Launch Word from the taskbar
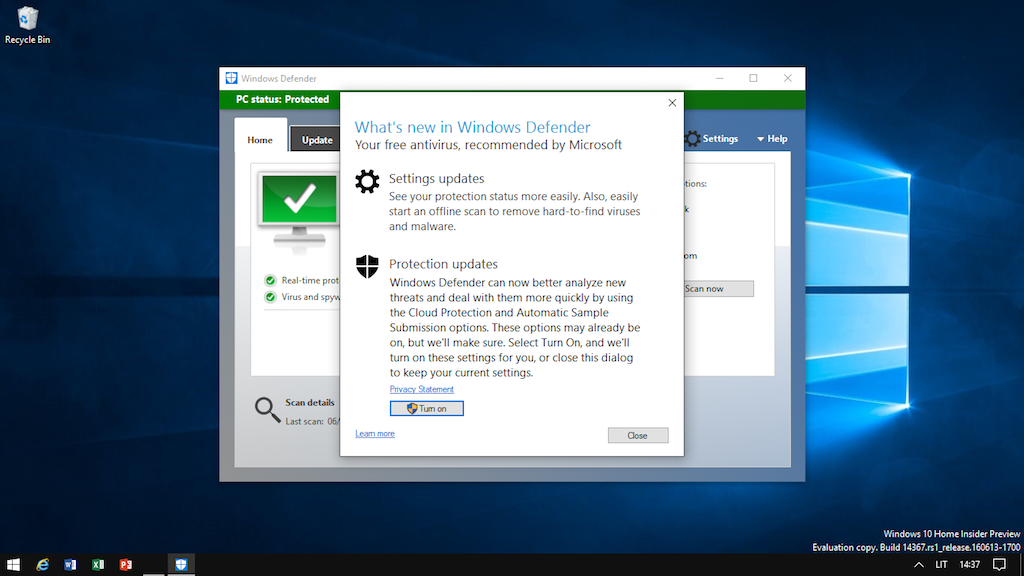This screenshot has width=1024, height=576. [x=70, y=565]
